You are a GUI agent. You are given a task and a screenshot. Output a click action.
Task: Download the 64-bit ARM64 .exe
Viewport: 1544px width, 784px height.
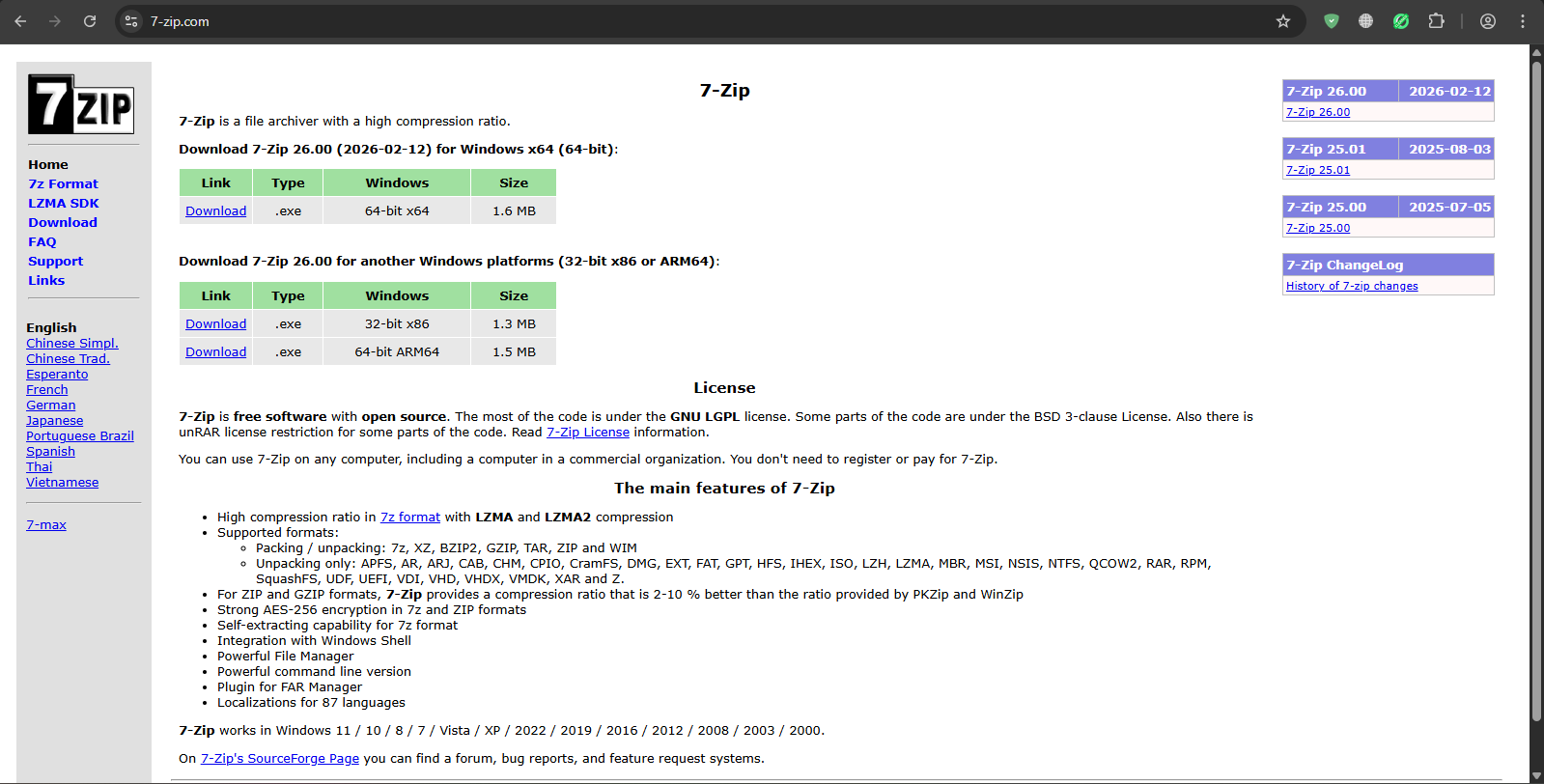216,352
